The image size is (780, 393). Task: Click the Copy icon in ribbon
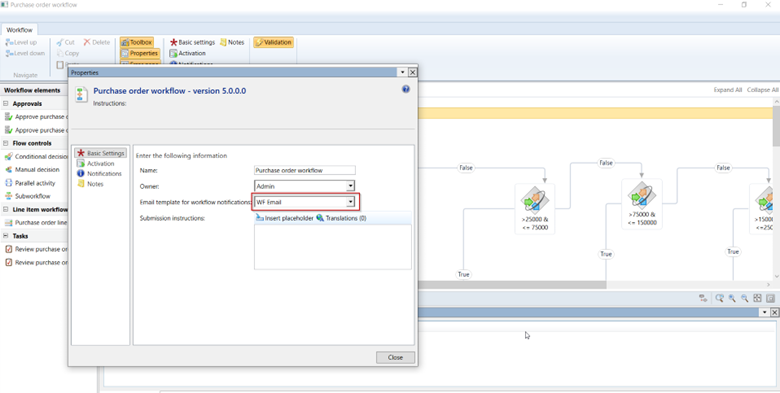coord(60,53)
